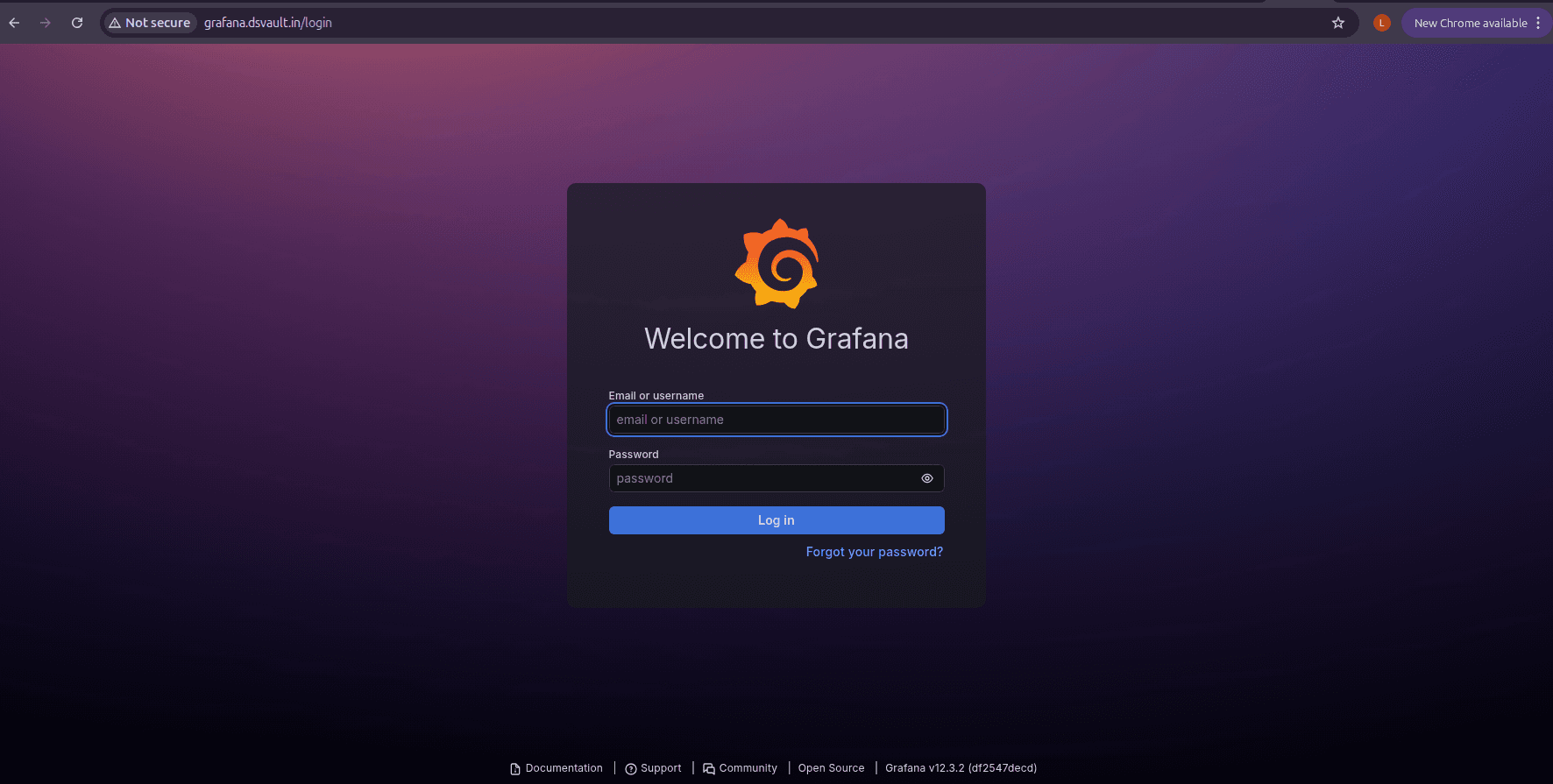The width and height of the screenshot is (1553, 784).
Task: Bookmark this page with the star icon
Action: [1338, 23]
